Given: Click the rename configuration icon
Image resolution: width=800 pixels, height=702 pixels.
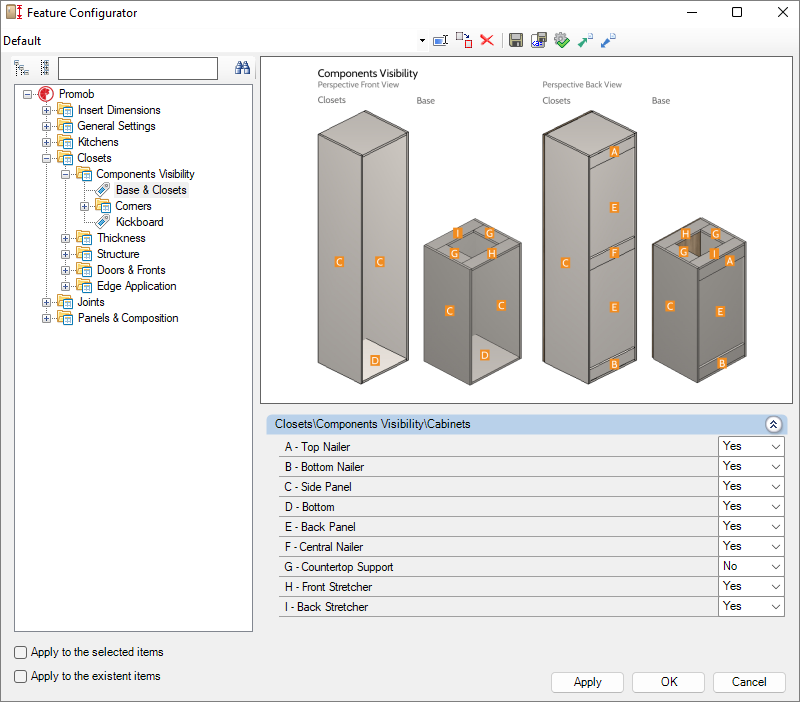Looking at the screenshot, I should click(x=440, y=40).
